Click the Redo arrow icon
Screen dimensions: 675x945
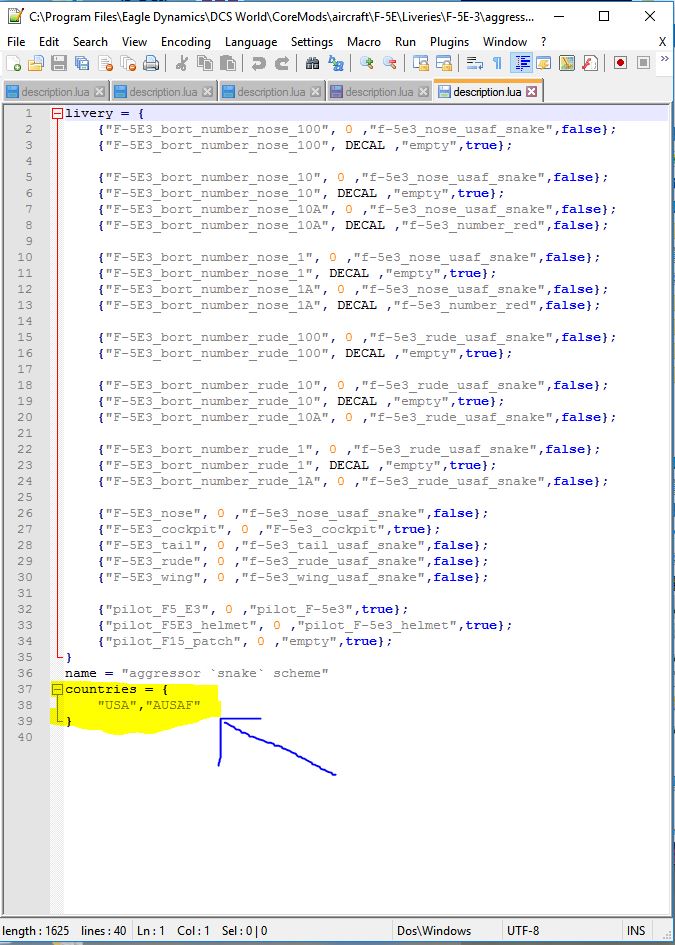click(x=281, y=63)
